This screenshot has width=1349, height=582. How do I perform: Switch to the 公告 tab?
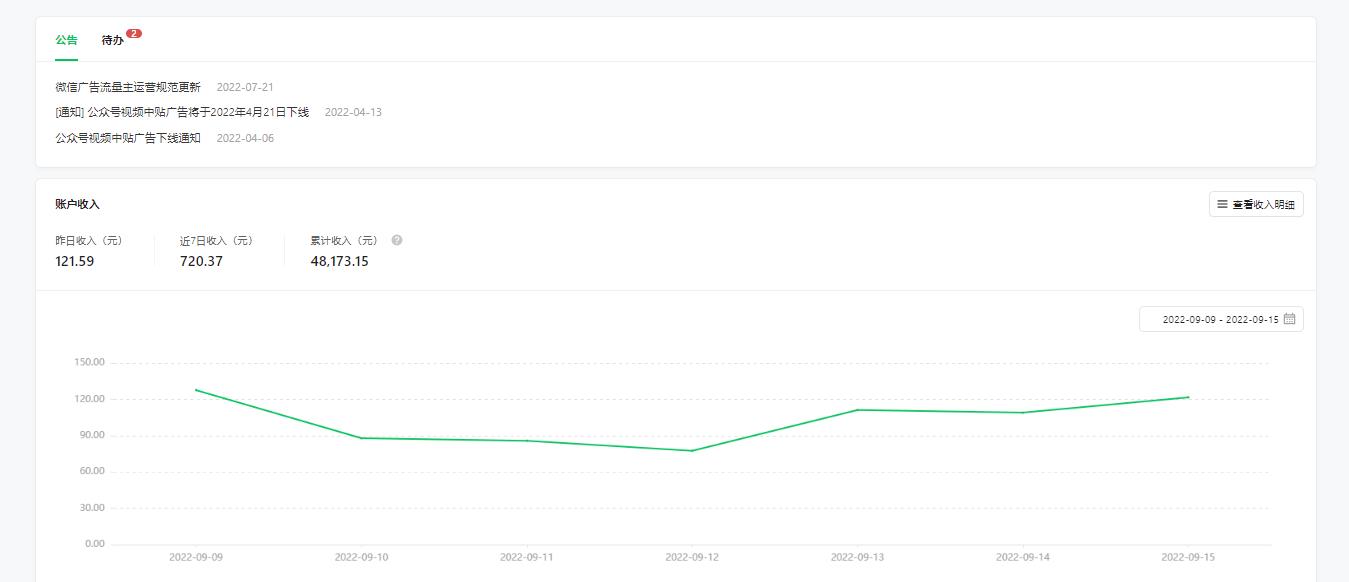coord(66,41)
